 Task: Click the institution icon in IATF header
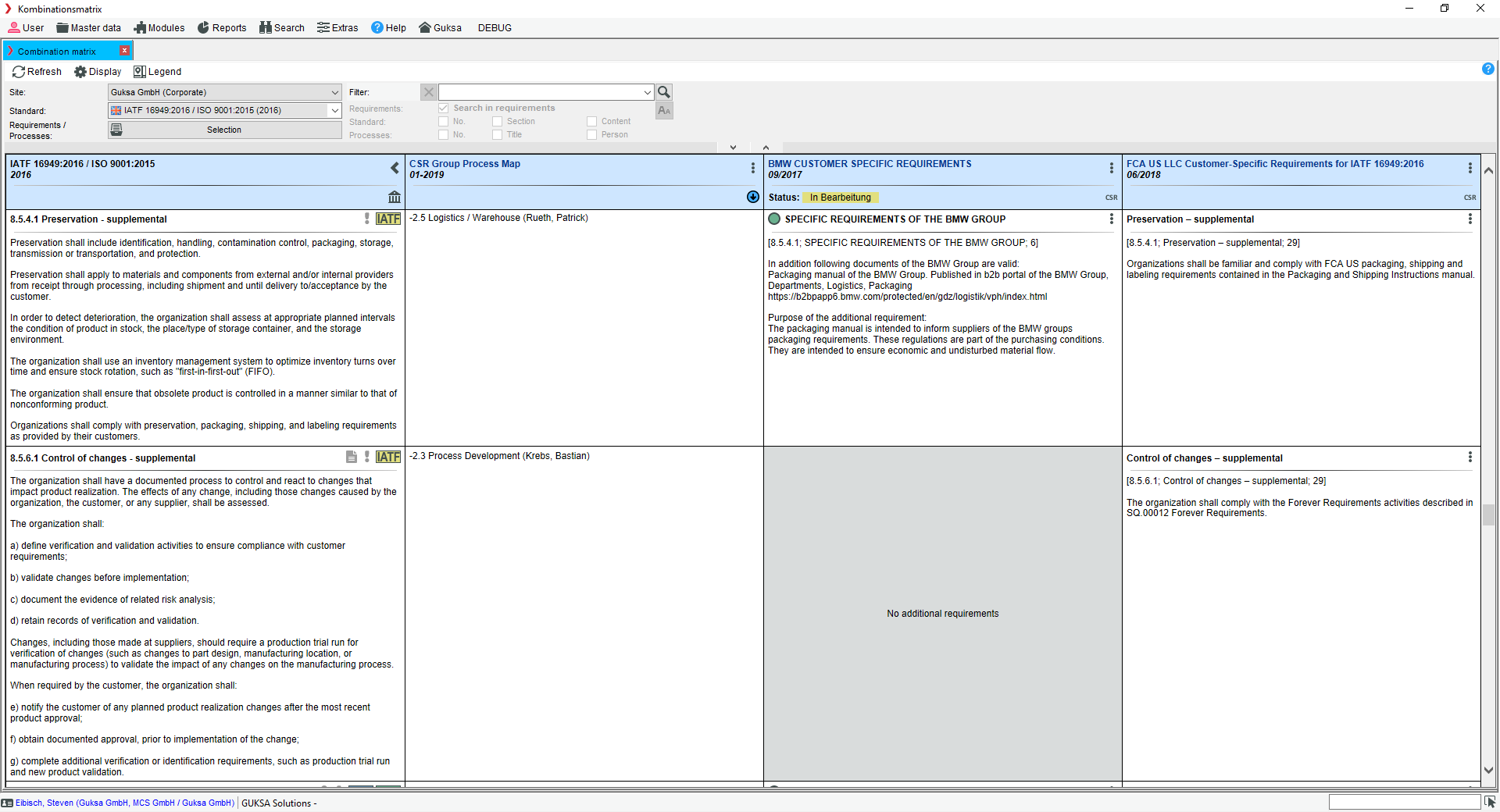click(395, 197)
